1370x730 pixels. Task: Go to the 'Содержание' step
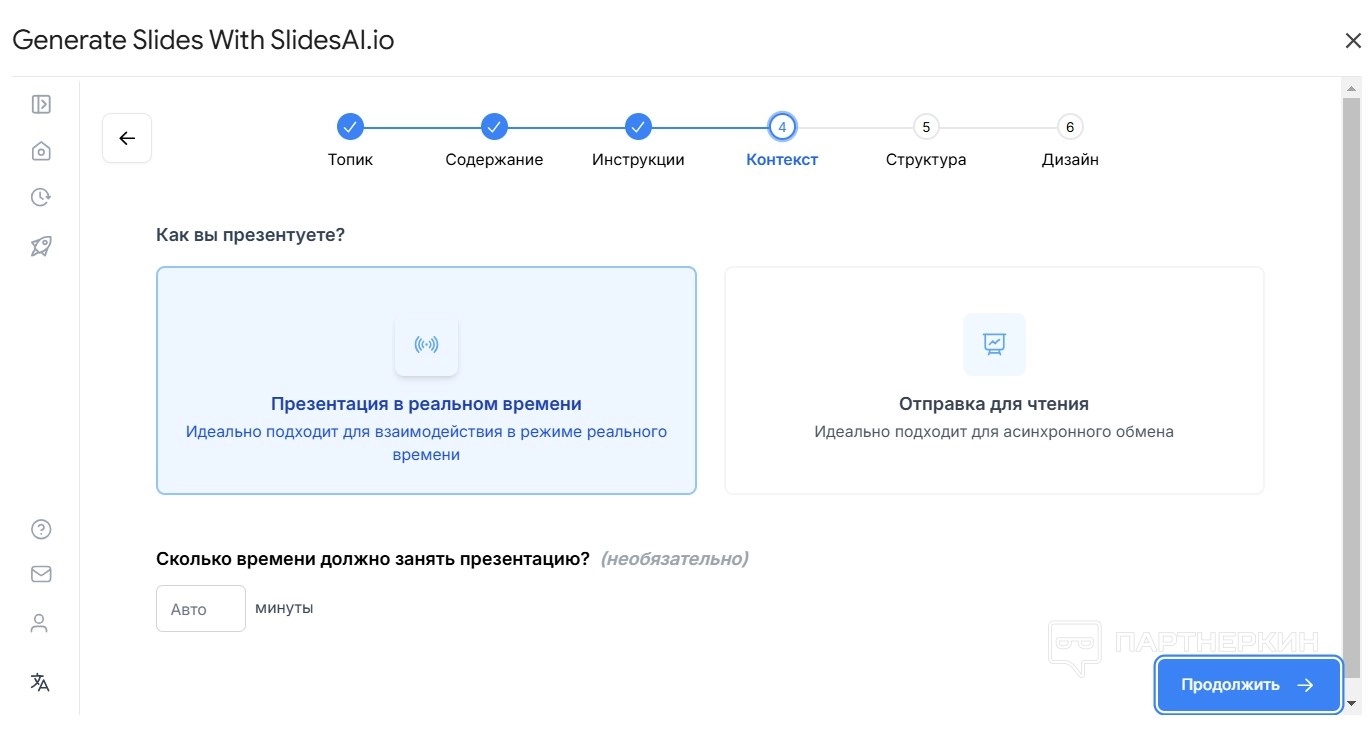pyautogui.click(x=494, y=127)
